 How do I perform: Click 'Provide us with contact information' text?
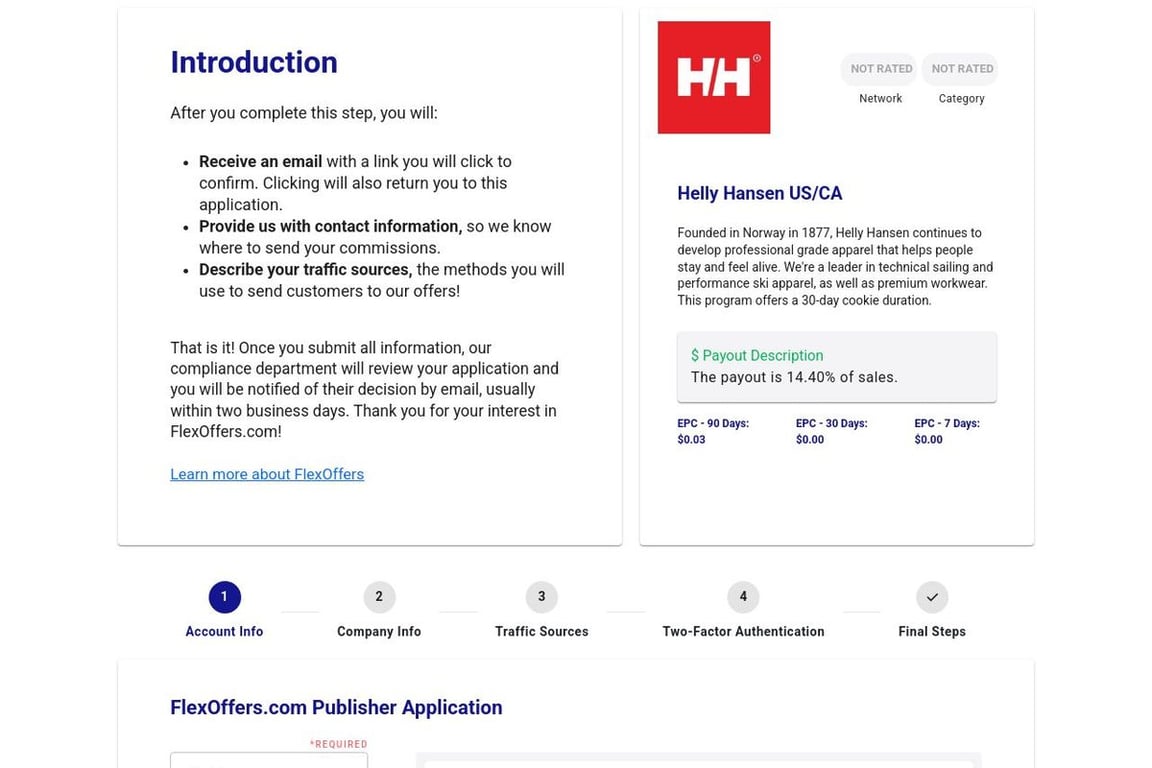click(331, 226)
